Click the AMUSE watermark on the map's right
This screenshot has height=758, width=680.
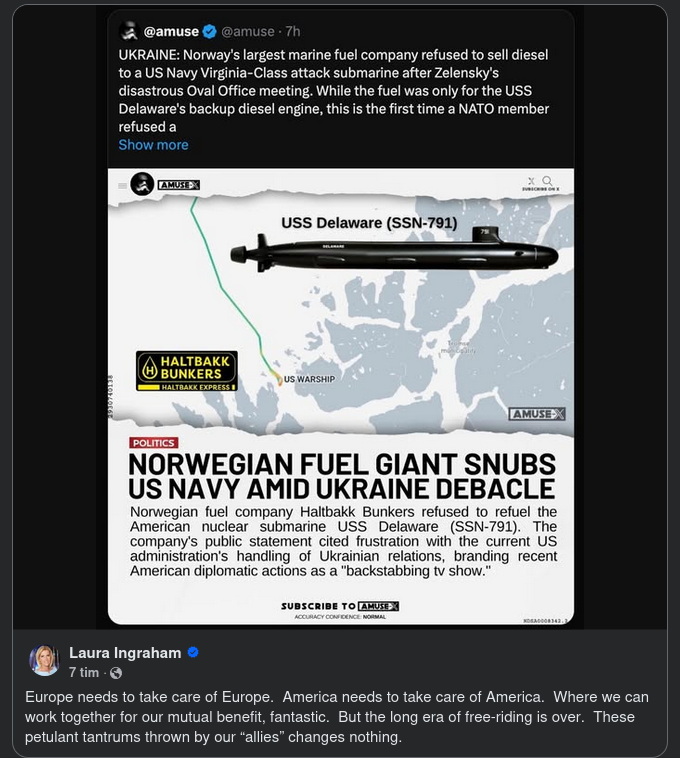(537, 414)
